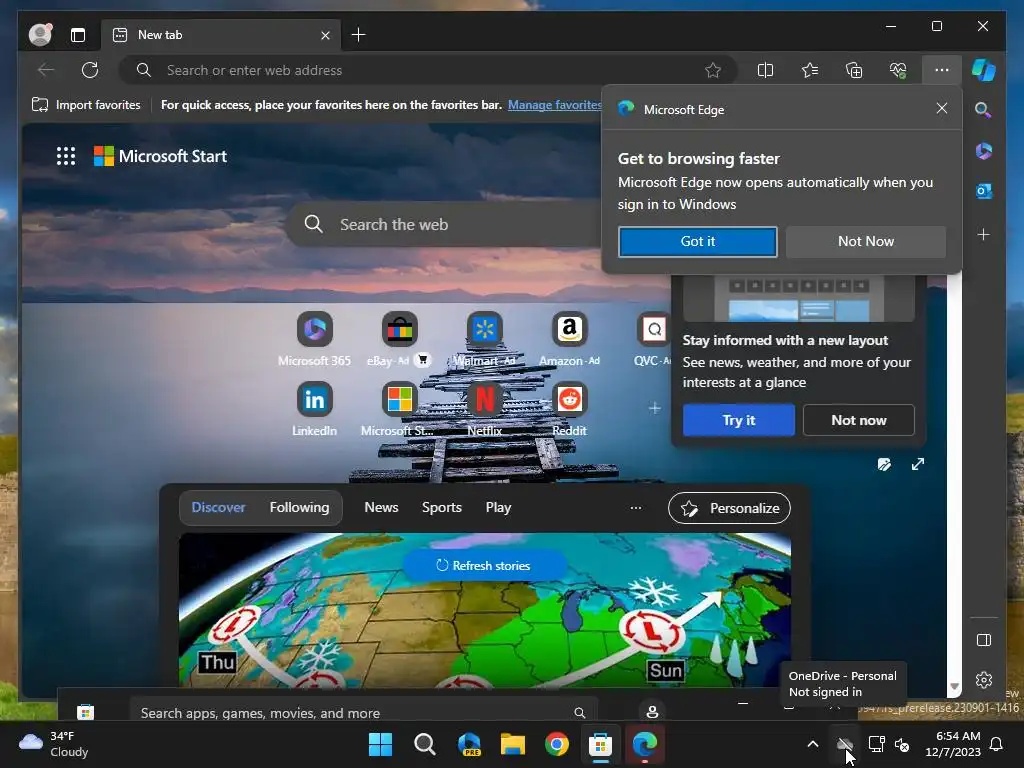Add a new quick link with plus

pos(654,408)
